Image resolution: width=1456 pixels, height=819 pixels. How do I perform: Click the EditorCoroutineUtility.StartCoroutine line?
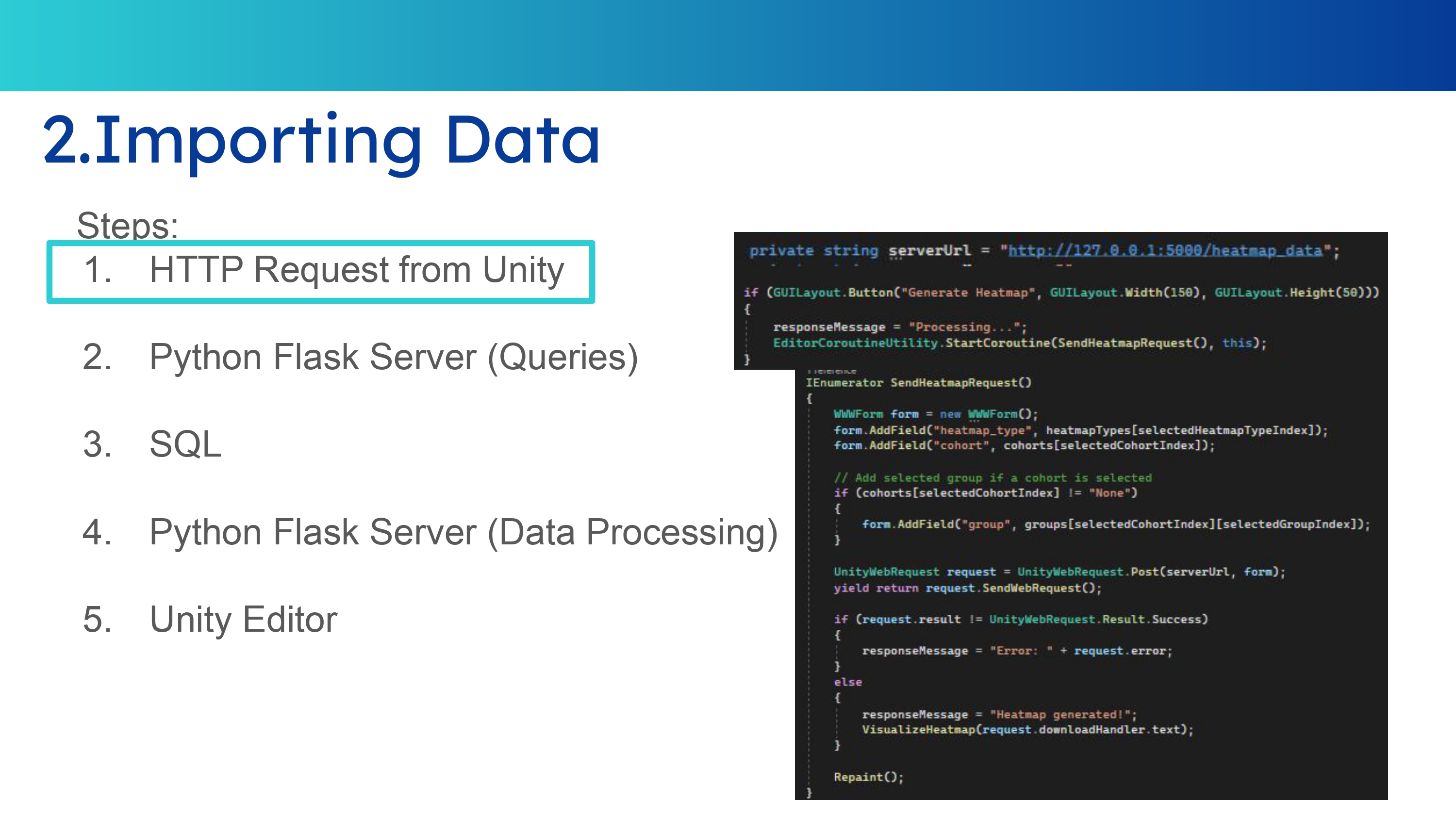point(1020,343)
